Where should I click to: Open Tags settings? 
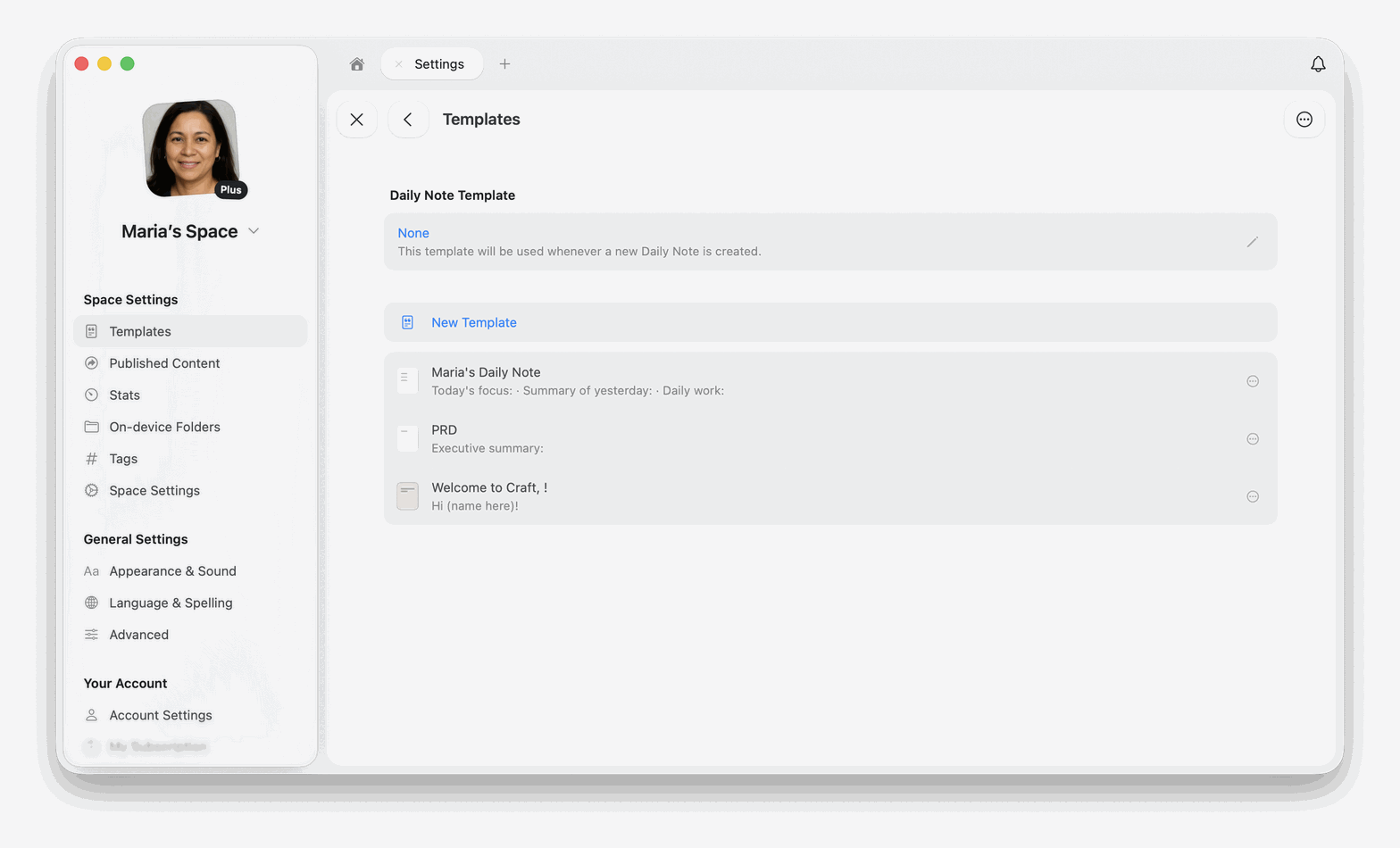(190, 459)
